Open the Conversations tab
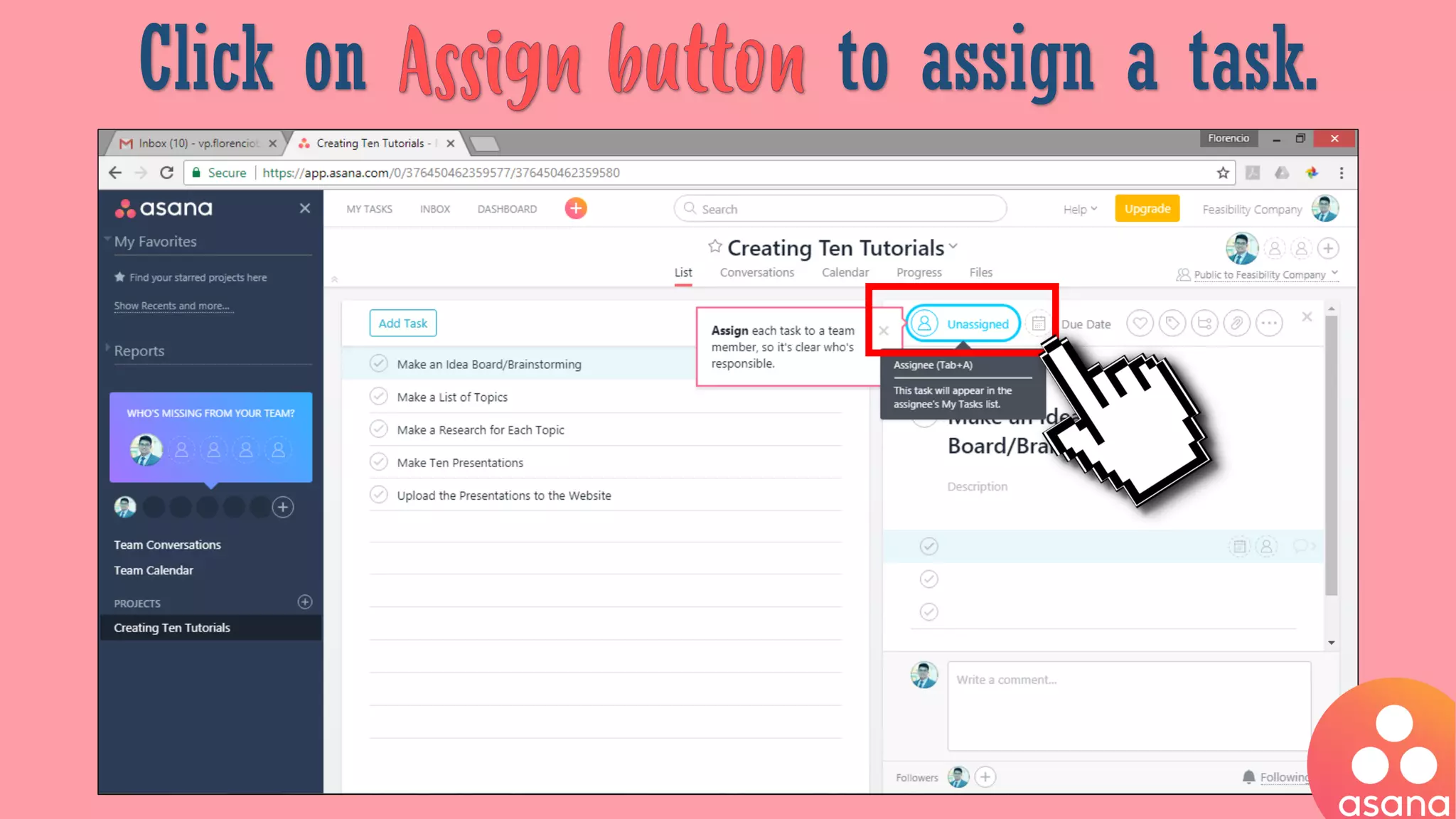The width and height of the screenshot is (1456, 819). [756, 272]
